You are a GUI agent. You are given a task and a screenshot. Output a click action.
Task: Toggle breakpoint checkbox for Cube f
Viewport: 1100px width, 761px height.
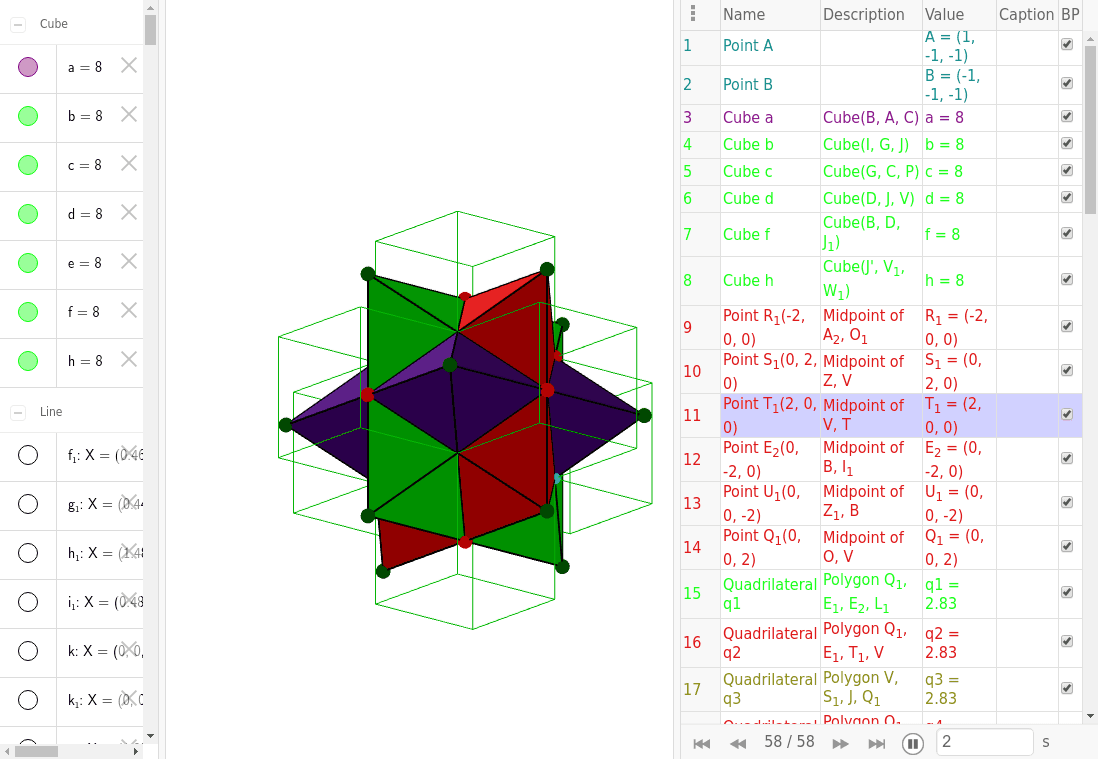click(x=1067, y=233)
